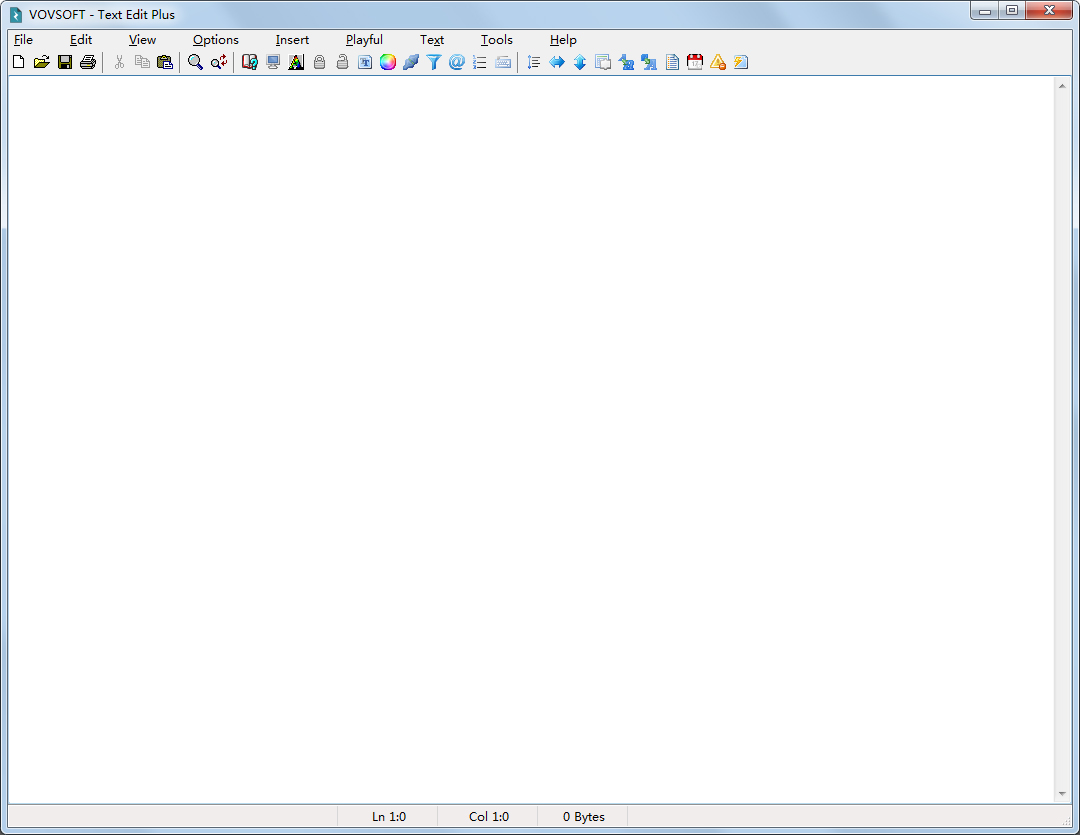Click the numbered list icon
The image size is (1080, 835).
[x=480, y=62]
